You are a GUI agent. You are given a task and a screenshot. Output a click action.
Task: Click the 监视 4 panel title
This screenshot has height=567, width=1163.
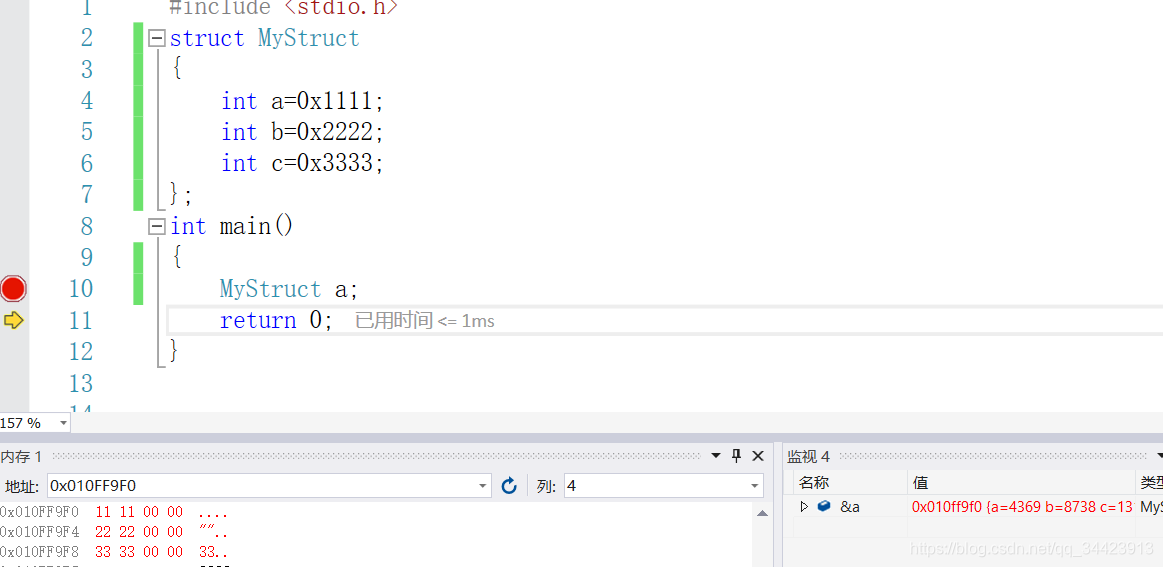tap(808, 456)
